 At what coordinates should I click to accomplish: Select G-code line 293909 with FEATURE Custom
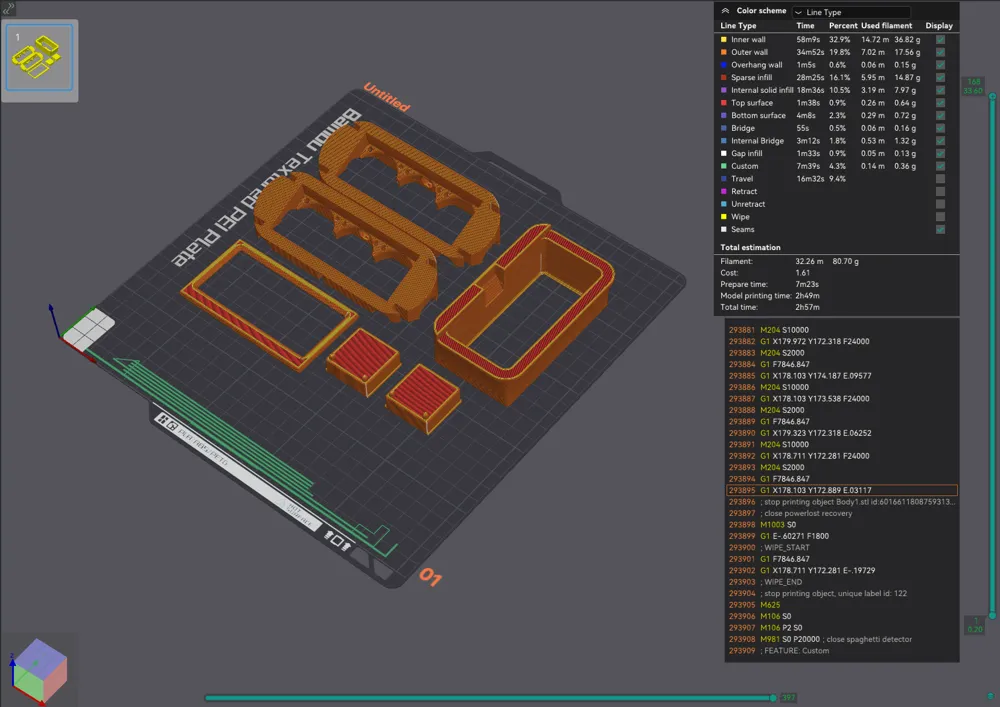coord(800,650)
